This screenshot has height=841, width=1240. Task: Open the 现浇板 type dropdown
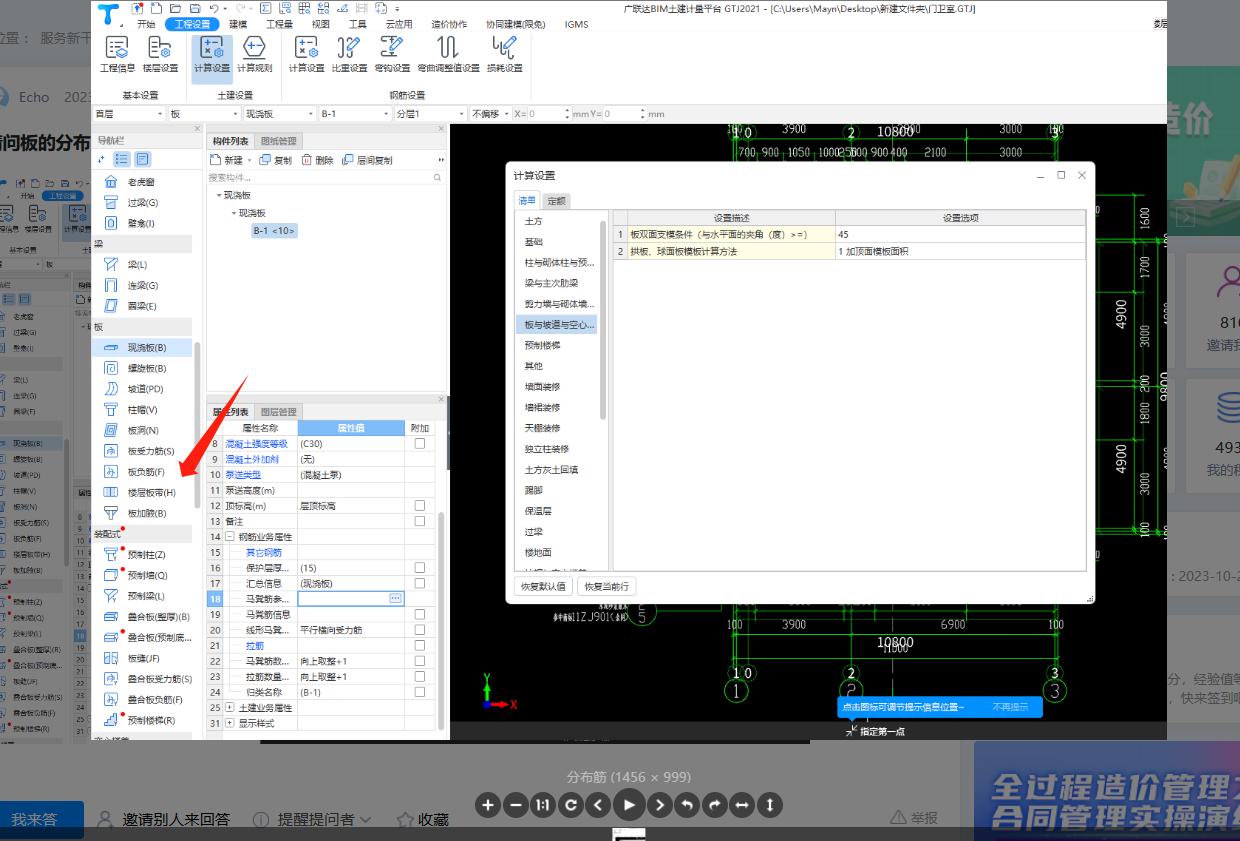(x=279, y=114)
